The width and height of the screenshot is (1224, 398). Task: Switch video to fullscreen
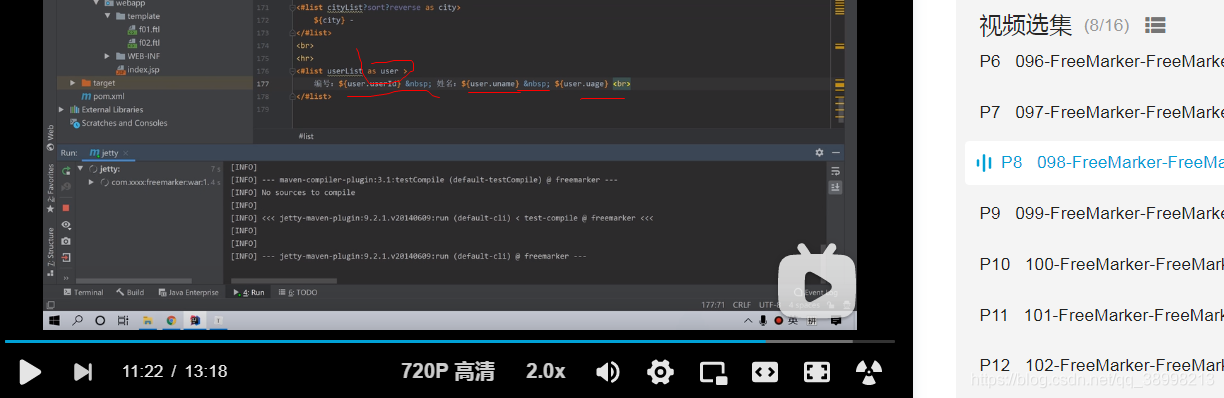tap(817, 372)
